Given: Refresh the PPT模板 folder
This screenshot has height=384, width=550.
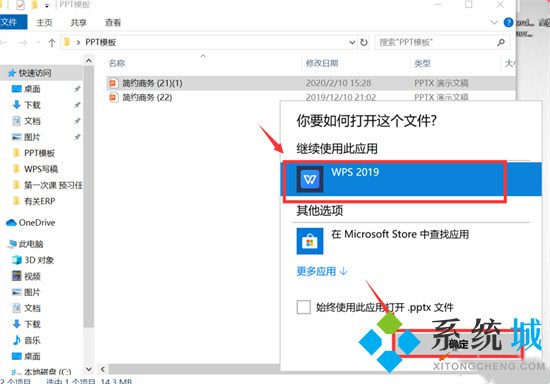Looking at the screenshot, I should [364, 43].
